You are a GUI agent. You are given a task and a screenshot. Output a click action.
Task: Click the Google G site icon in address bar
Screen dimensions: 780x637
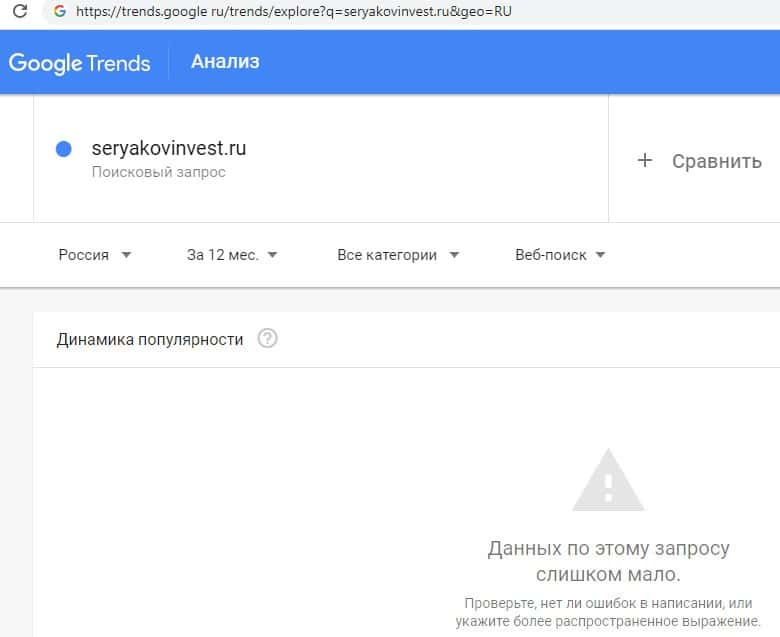pos(60,12)
